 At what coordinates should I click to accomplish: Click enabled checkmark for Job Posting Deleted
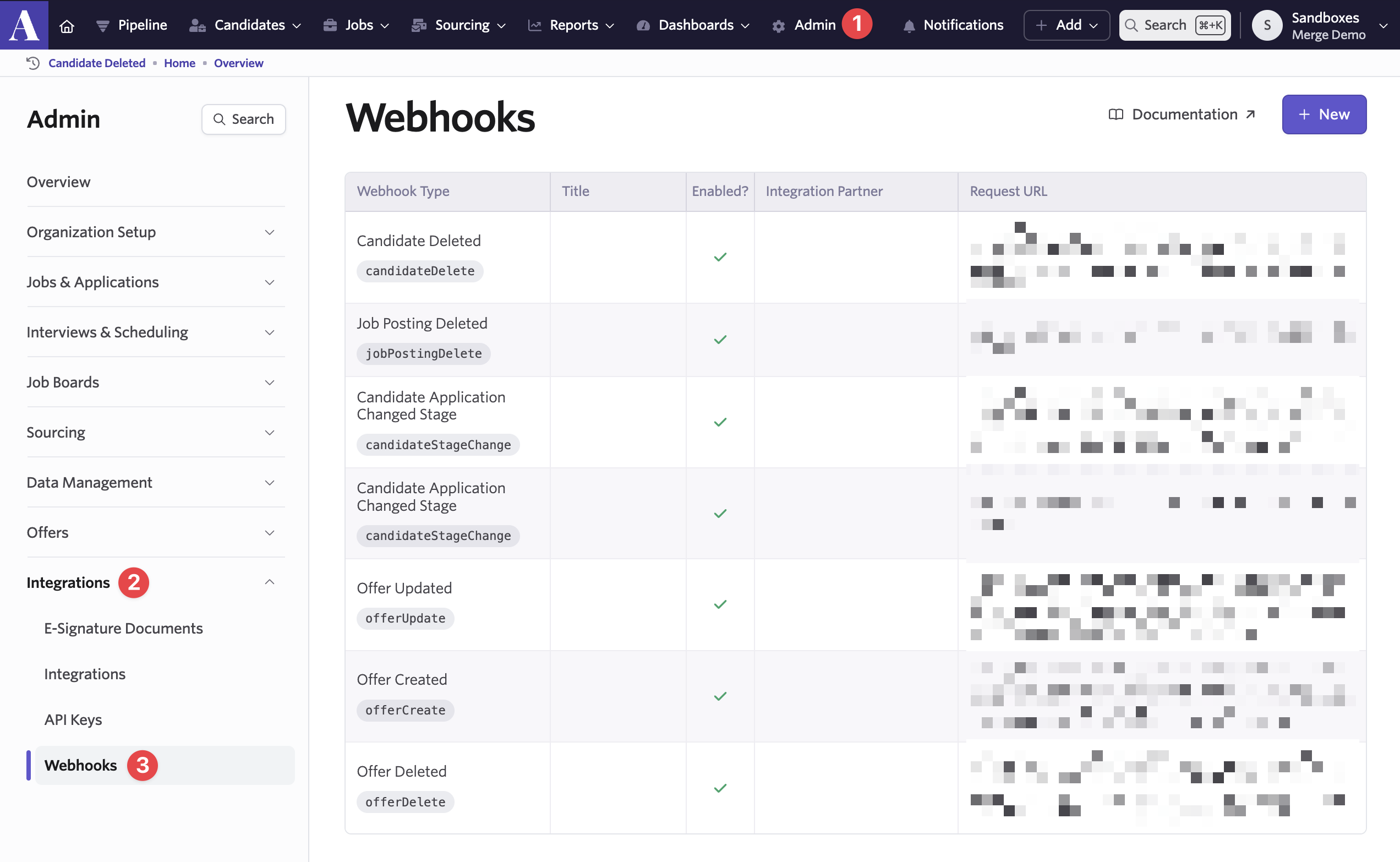720,340
